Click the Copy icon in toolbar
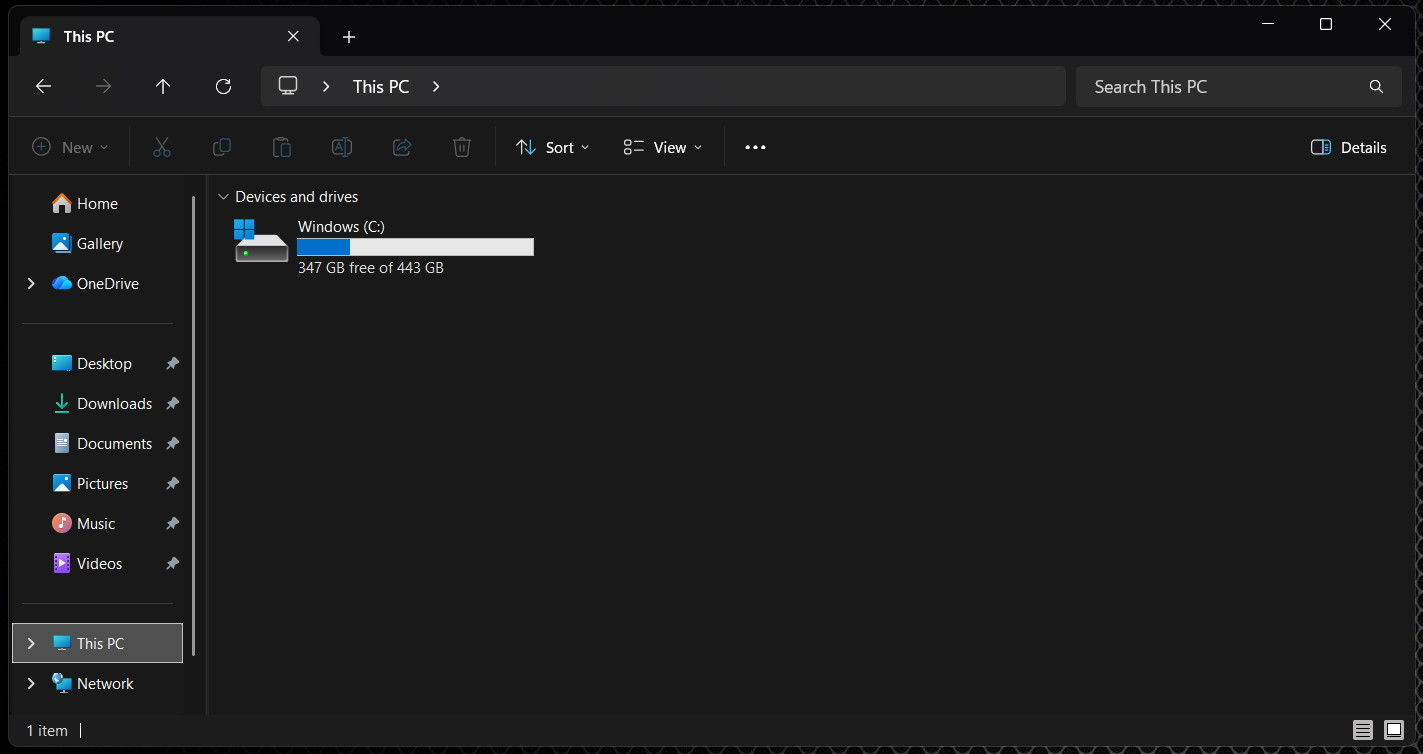Image resolution: width=1423 pixels, height=754 pixels. (222, 147)
